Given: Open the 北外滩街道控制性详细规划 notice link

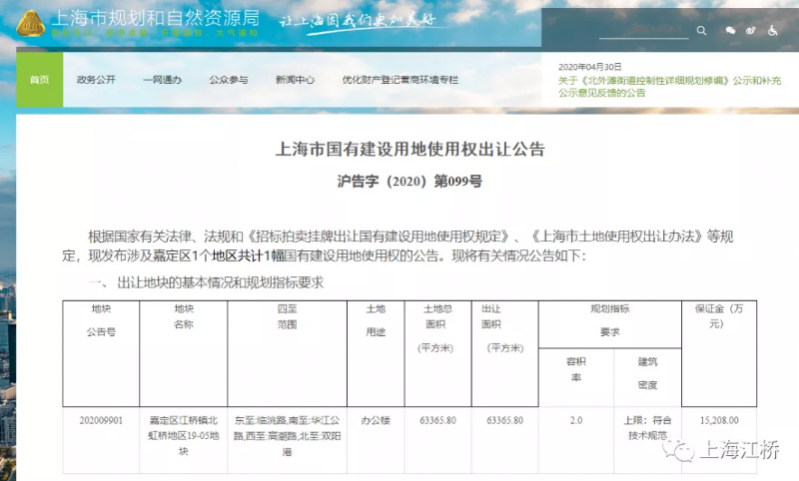Looking at the screenshot, I should tap(670, 87).
